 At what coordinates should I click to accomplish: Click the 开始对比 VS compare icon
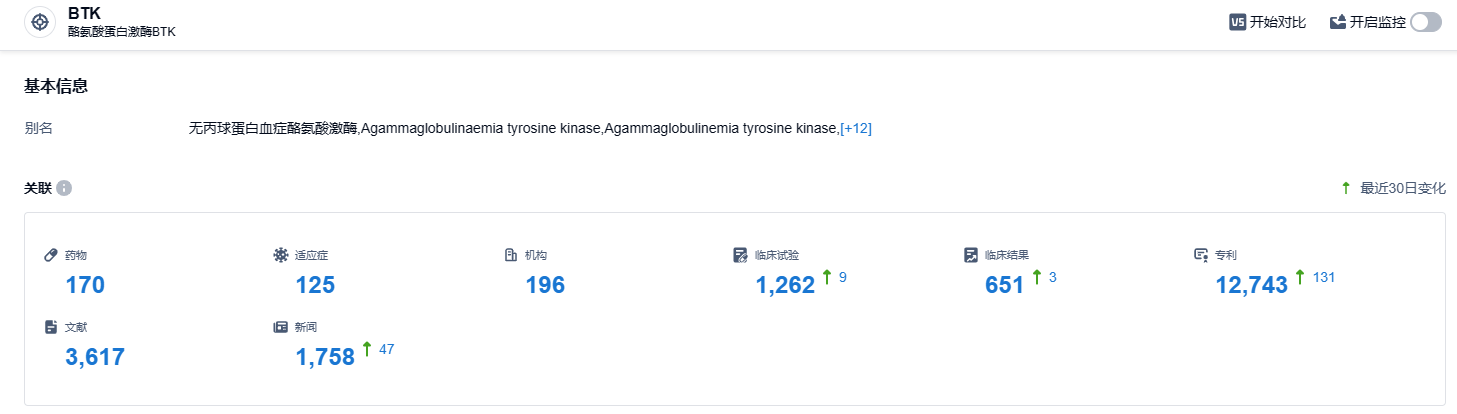pos(1237,22)
